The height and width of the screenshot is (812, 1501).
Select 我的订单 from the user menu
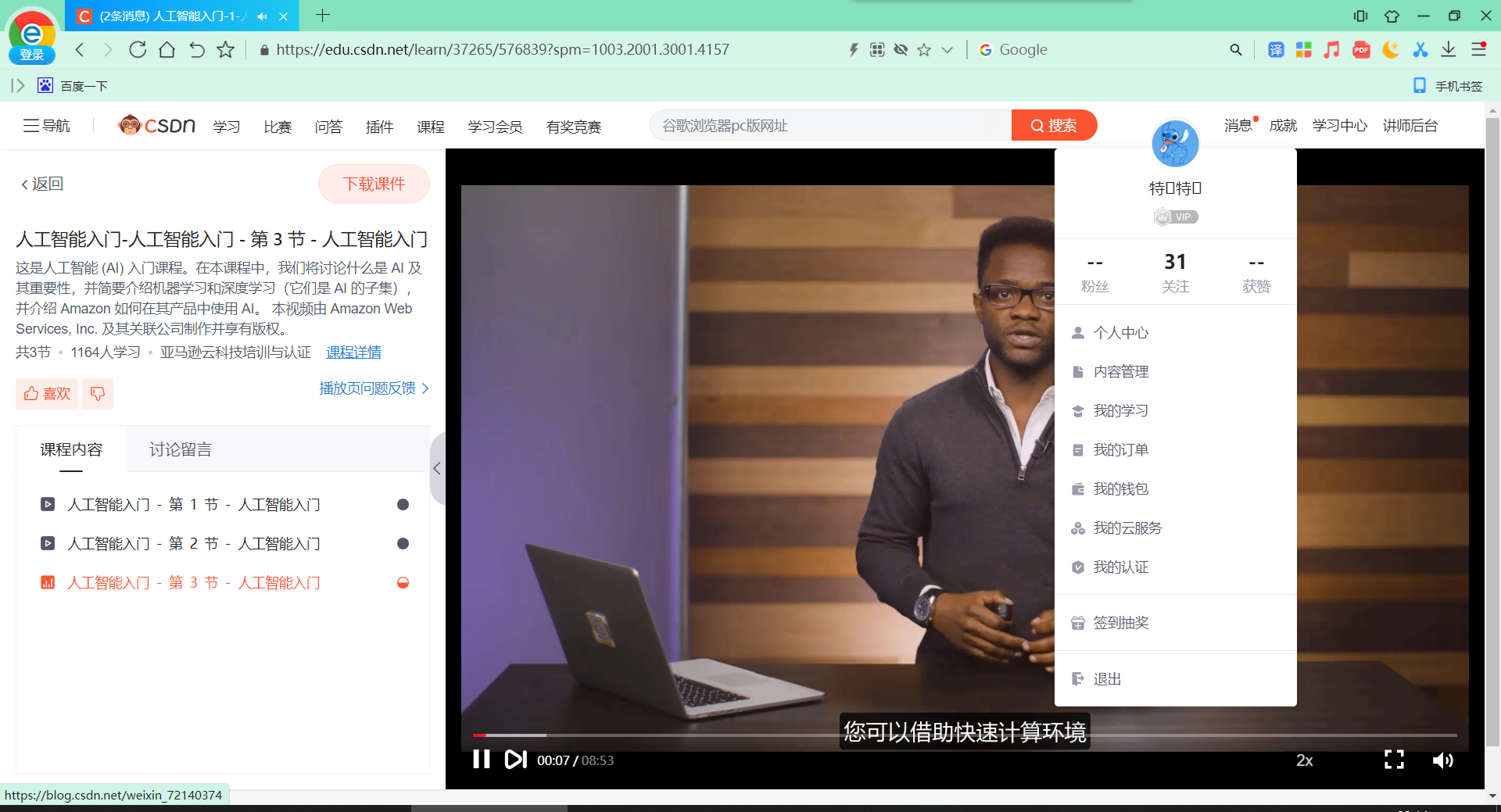[x=1120, y=450]
